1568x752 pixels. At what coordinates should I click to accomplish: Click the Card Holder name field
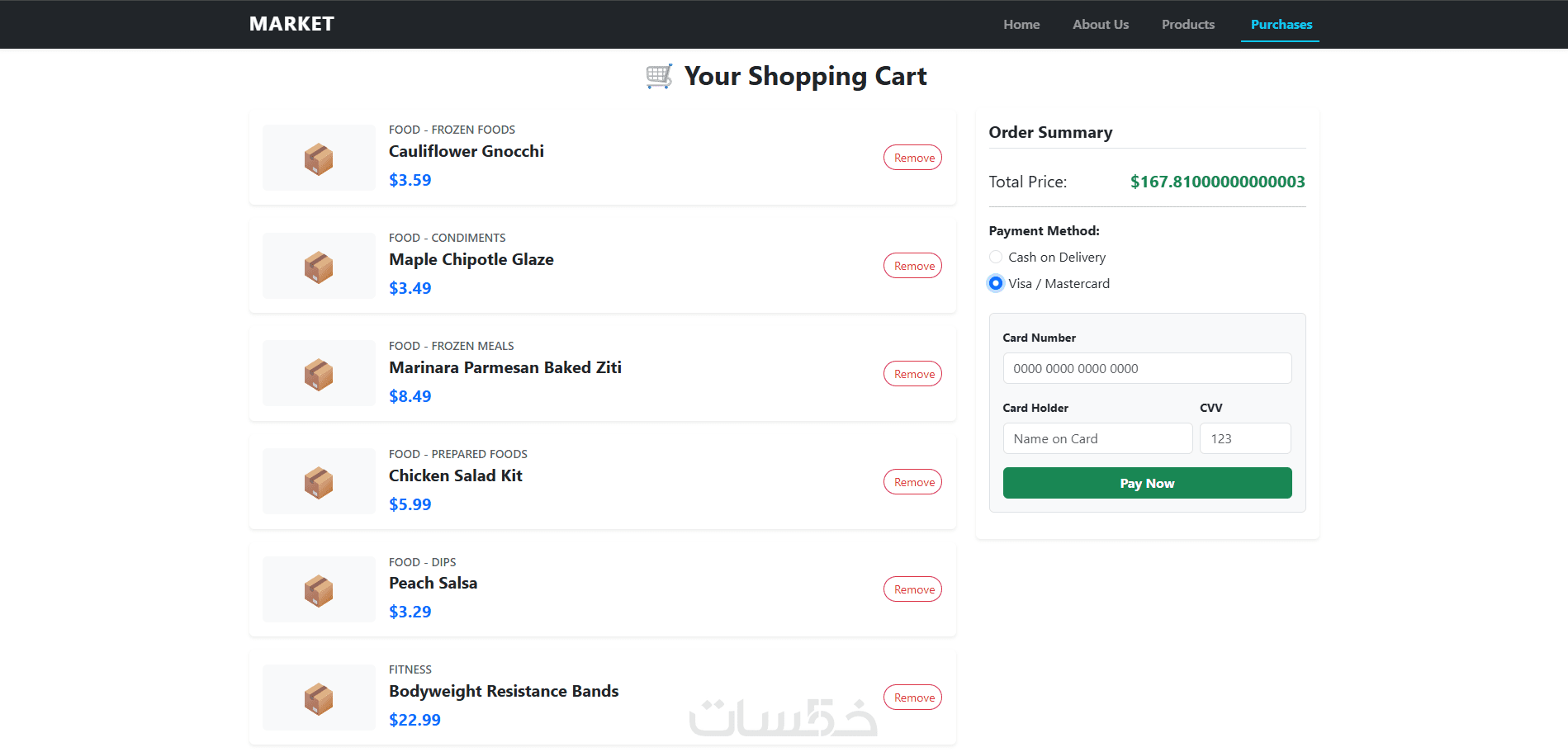coord(1097,439)
